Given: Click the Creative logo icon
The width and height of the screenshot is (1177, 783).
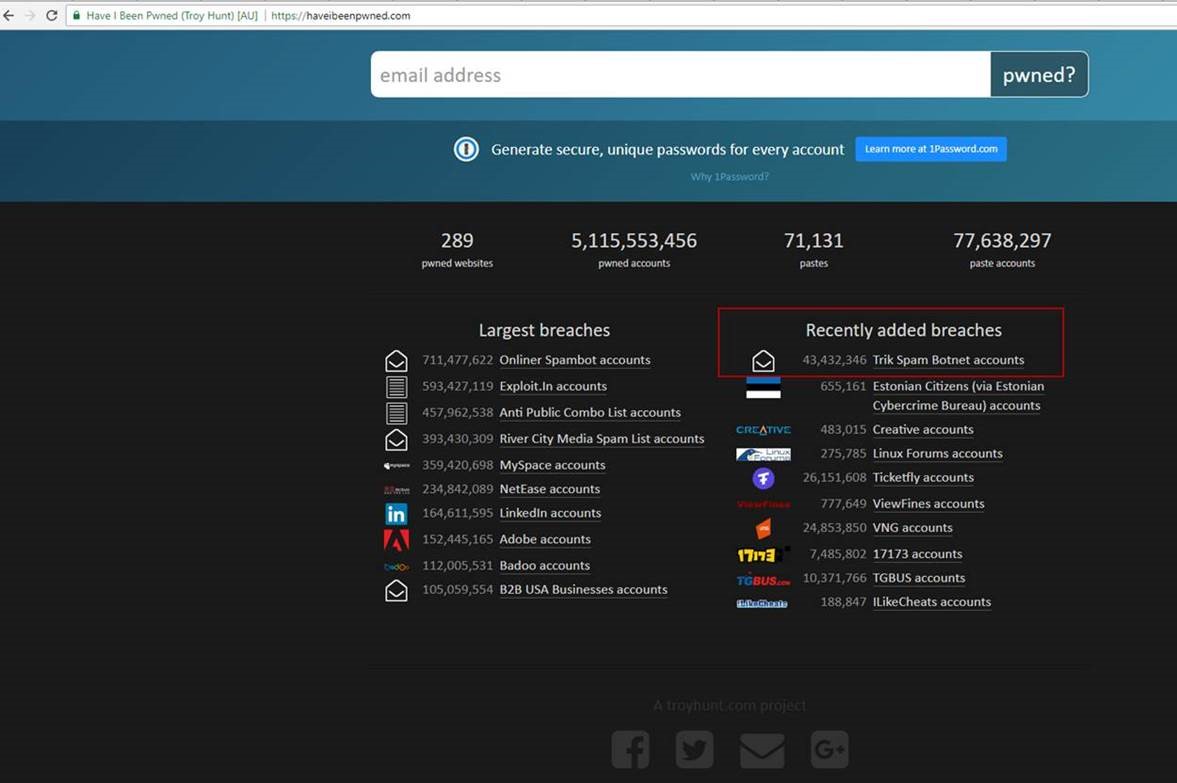Looking at the screenshot, I should point(763,430).
